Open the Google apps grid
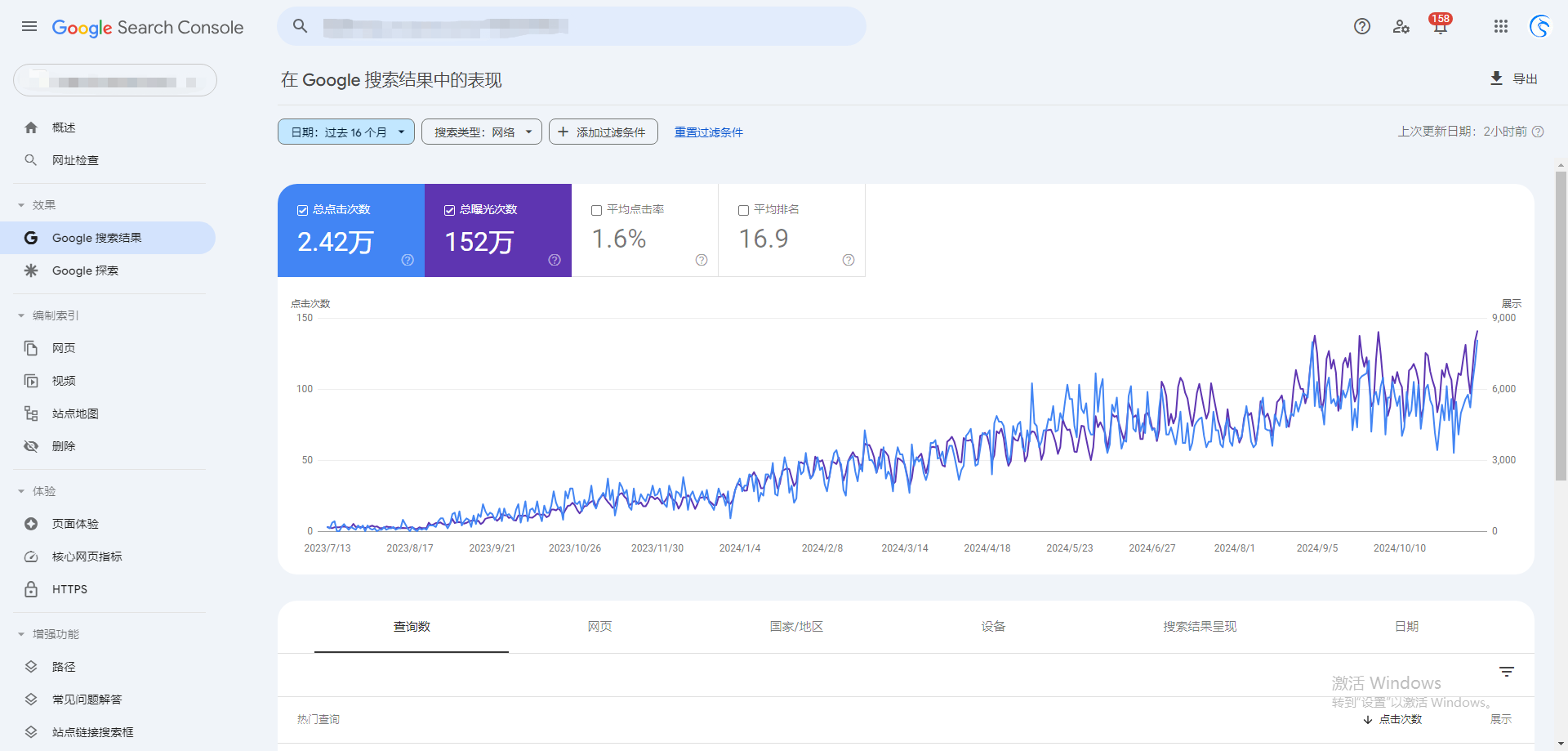The width and height of the screenshot is (1568, 751). [1500, 26]
